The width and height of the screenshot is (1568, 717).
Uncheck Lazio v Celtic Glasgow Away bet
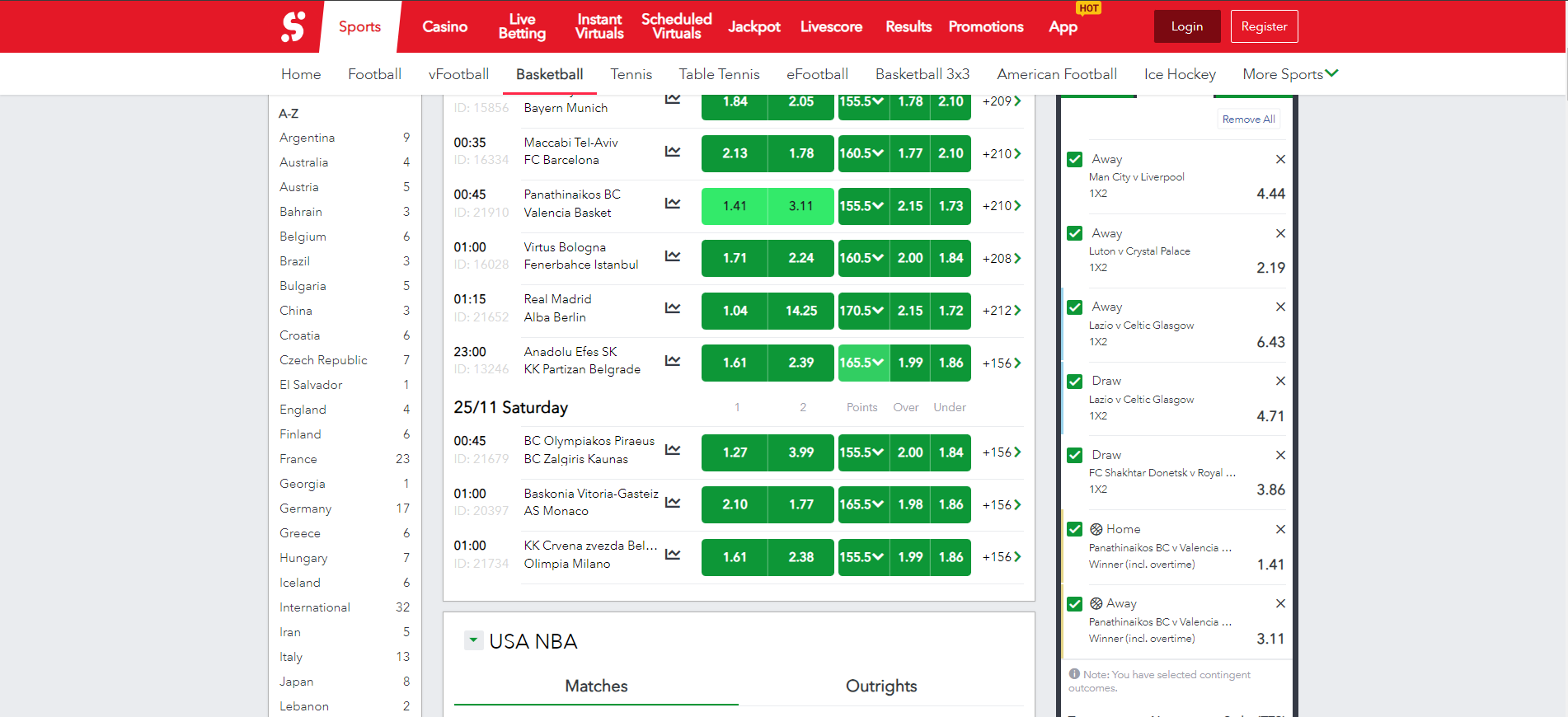[1074, 307]
